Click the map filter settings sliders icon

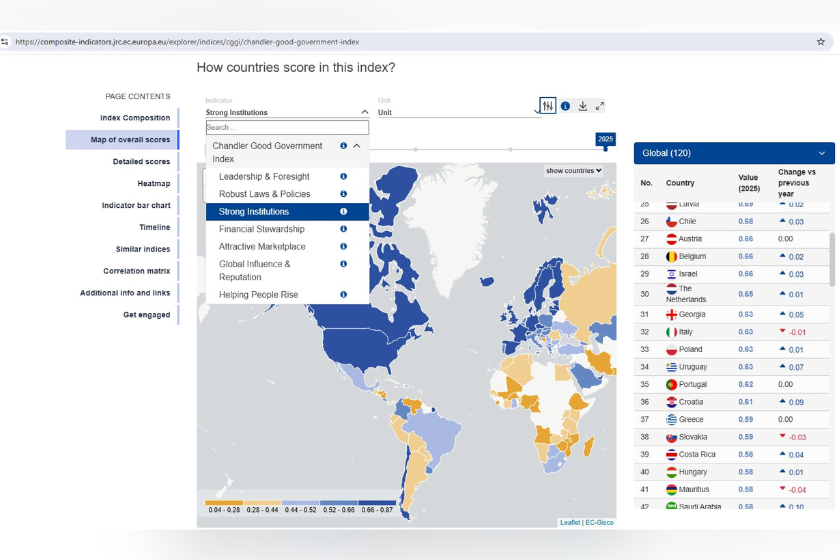[547, 106]
